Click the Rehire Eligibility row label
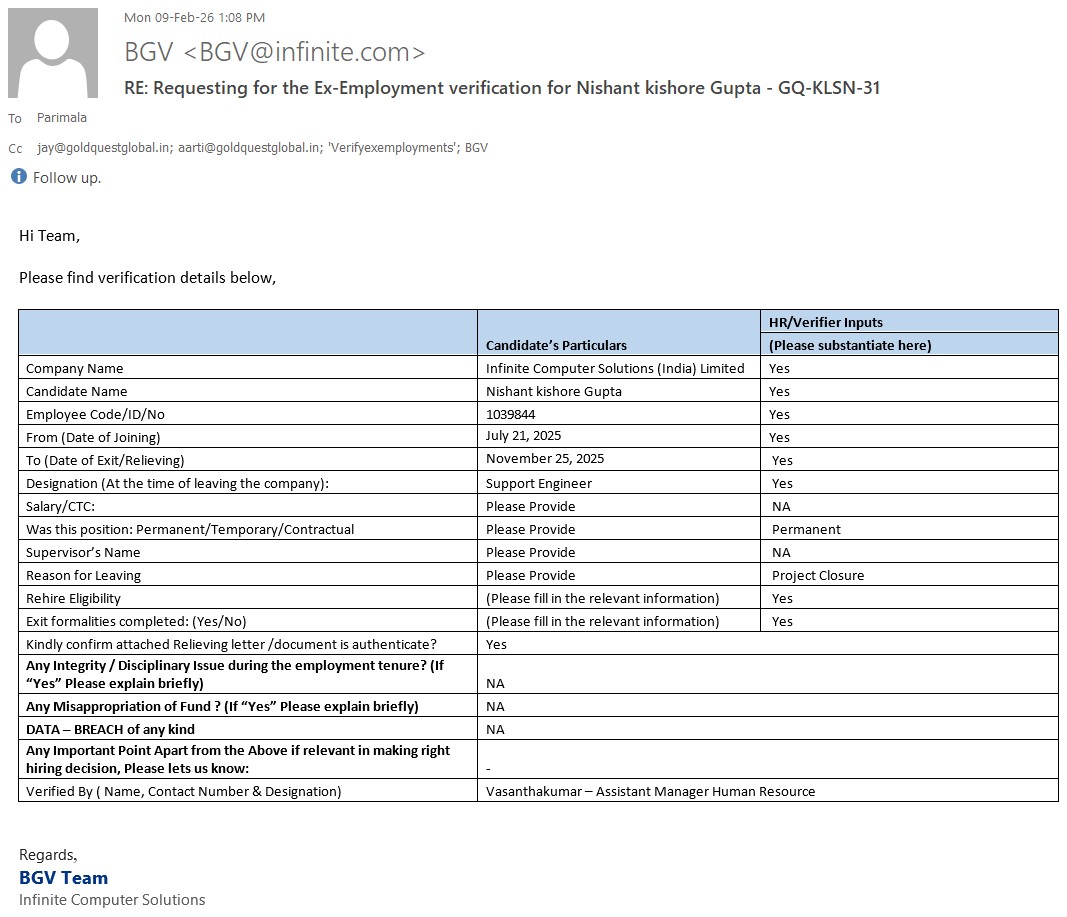The height and width of the screenshot is (917, 1067). point(73,599)
